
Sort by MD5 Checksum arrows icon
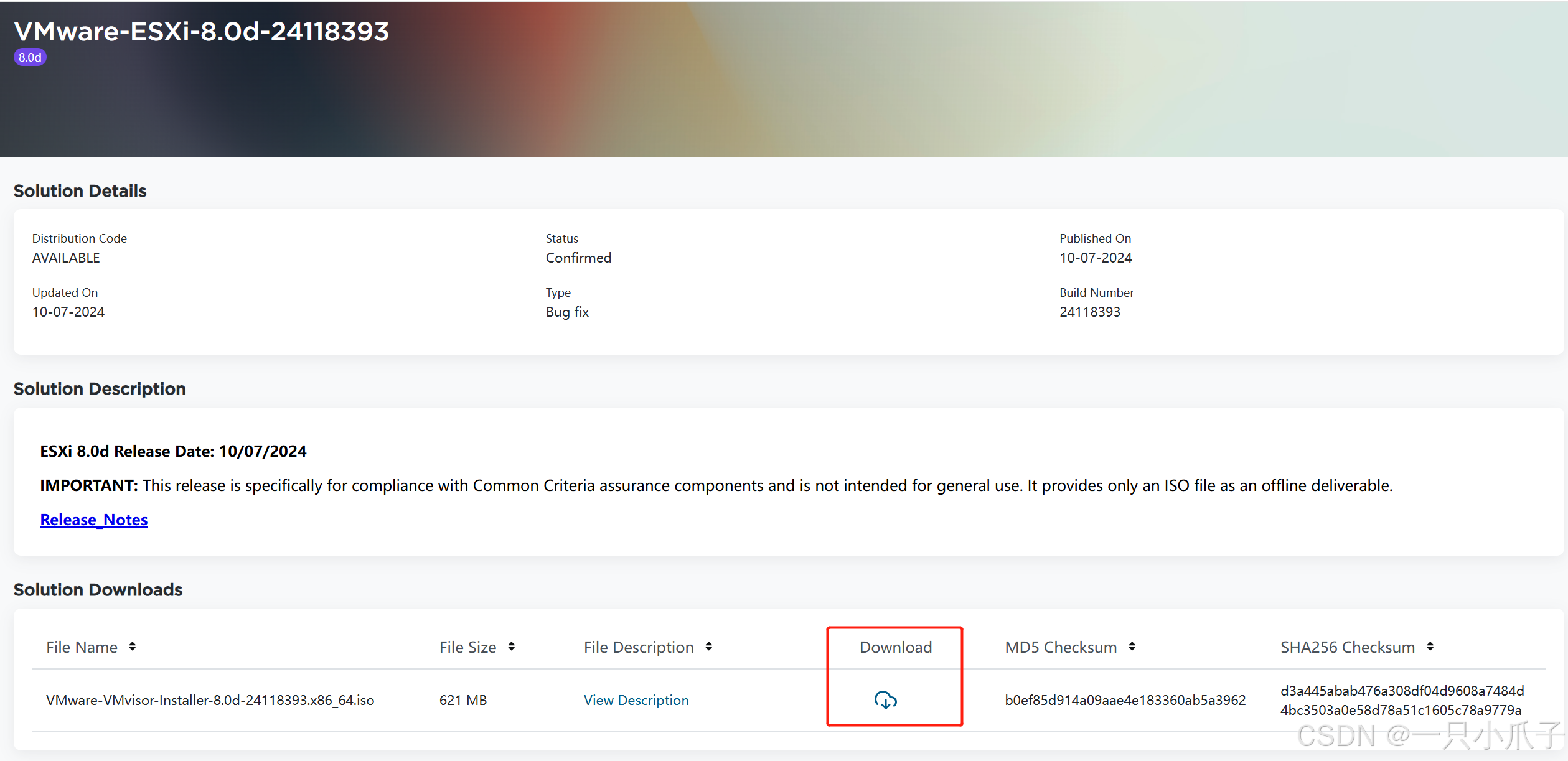pos(1132,647)
